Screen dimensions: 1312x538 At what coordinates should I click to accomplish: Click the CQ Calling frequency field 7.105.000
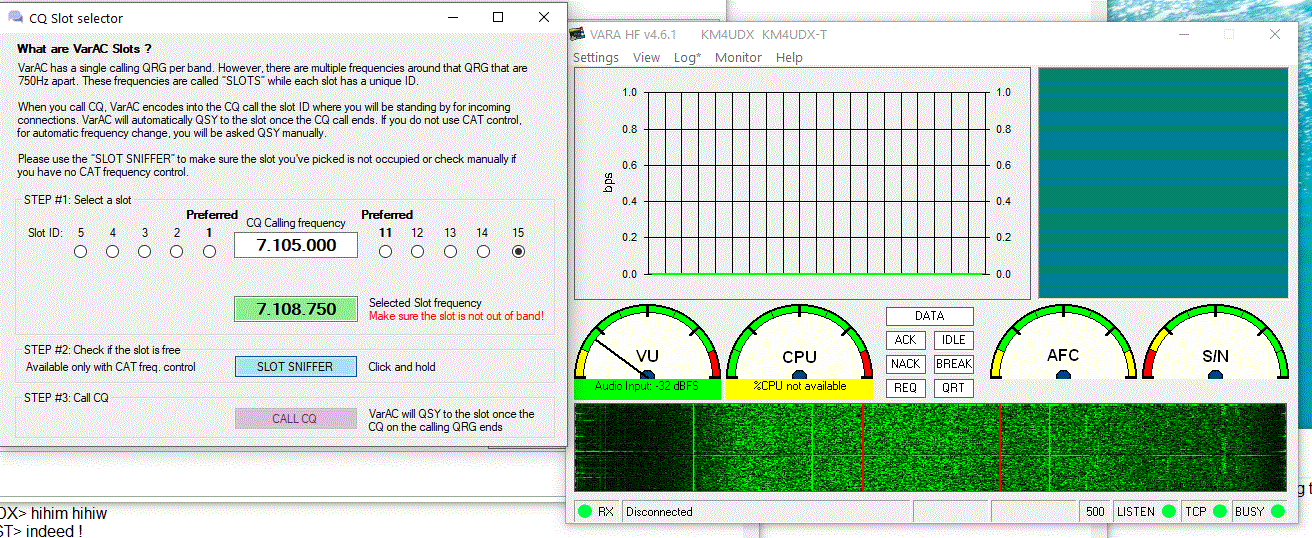(x=296, y=245)
